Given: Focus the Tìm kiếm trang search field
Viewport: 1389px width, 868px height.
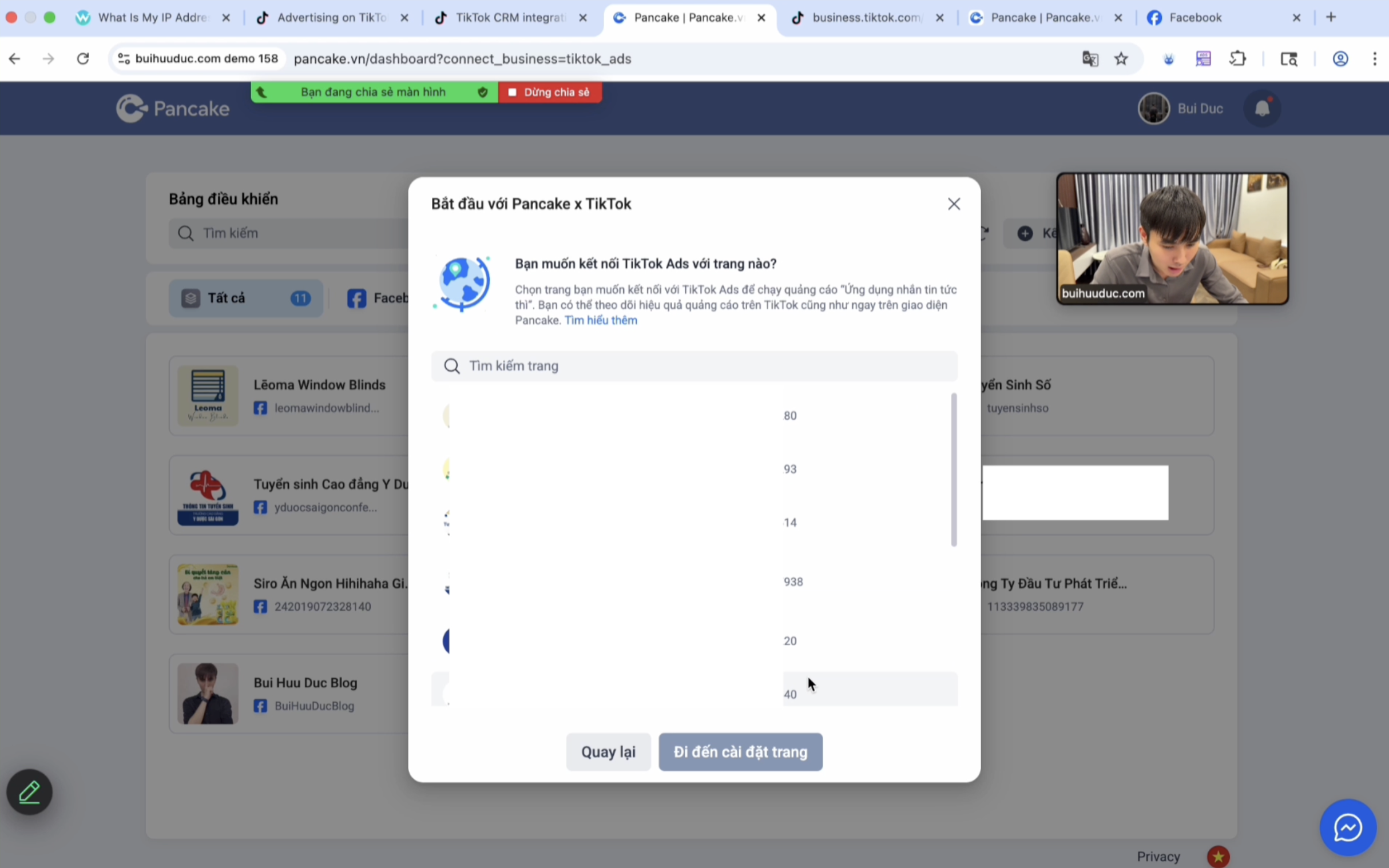Looking at the screenshot, I should point(694,366).
